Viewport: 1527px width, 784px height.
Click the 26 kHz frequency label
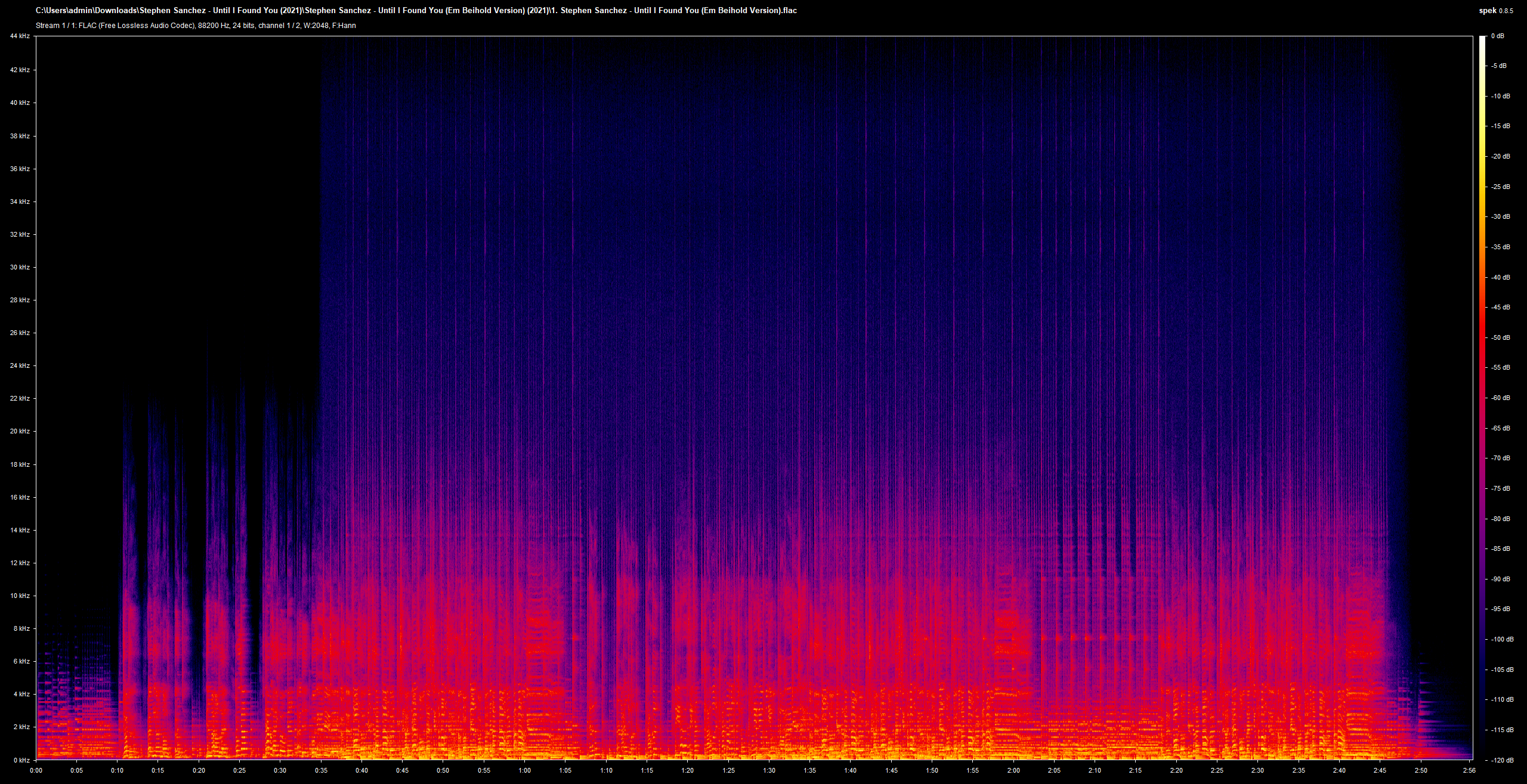(x=20, y=333)
